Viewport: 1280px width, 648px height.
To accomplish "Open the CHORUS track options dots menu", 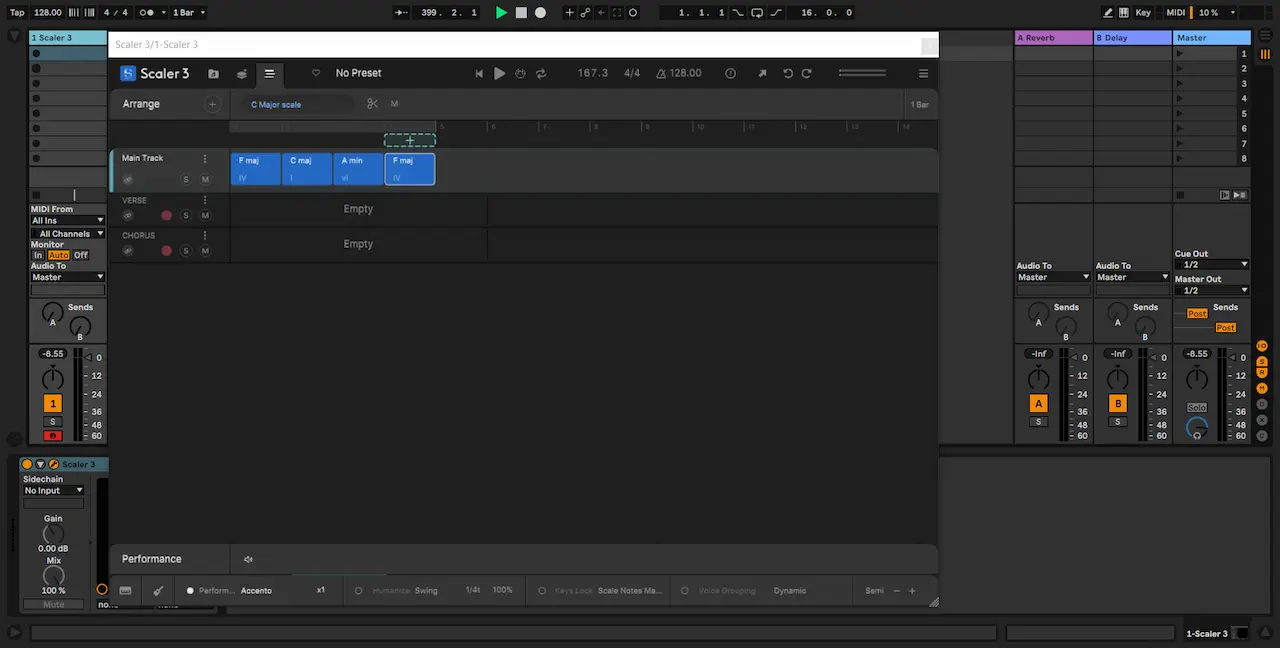I will 205,236.
